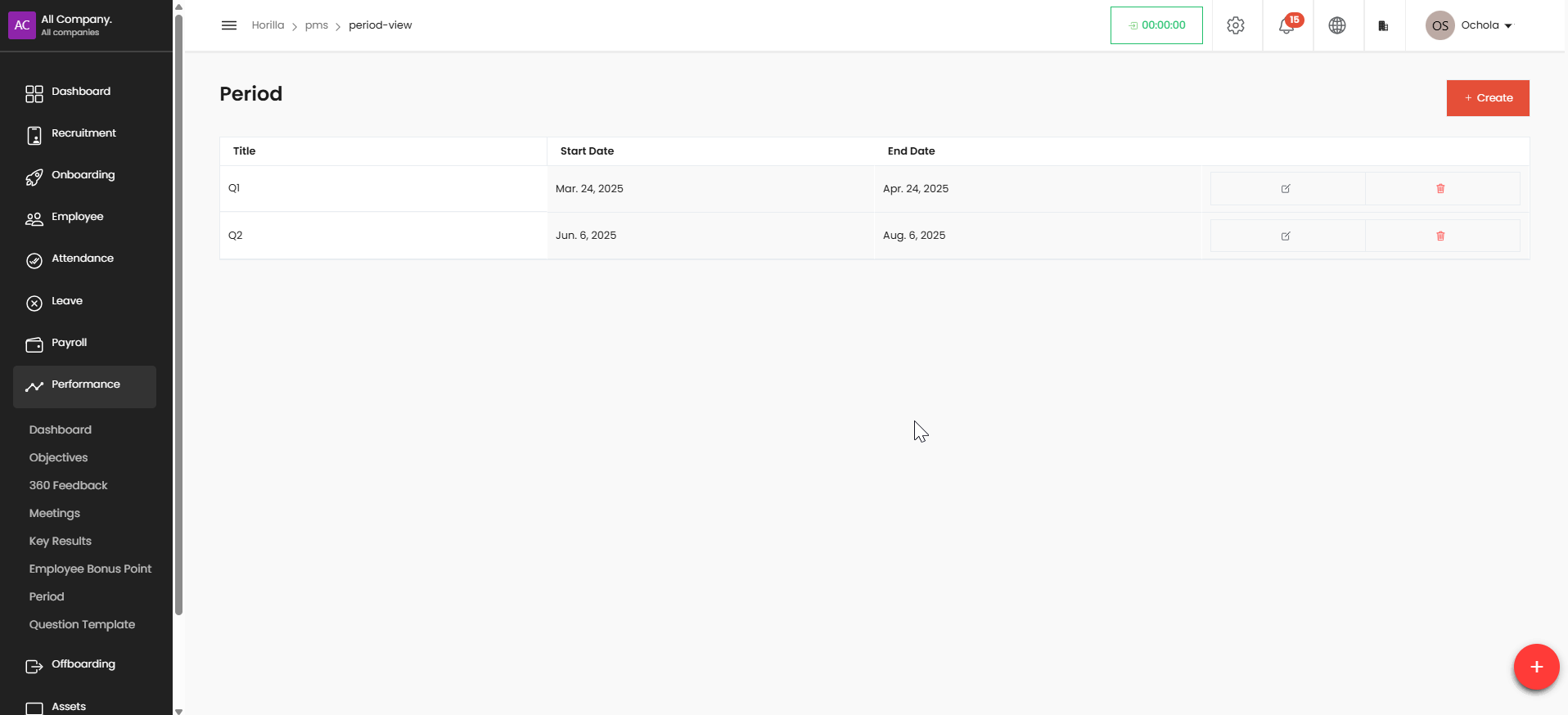Open the Onboarding menu
Viewport: 1568px width, 715px height.
[84, 176]
